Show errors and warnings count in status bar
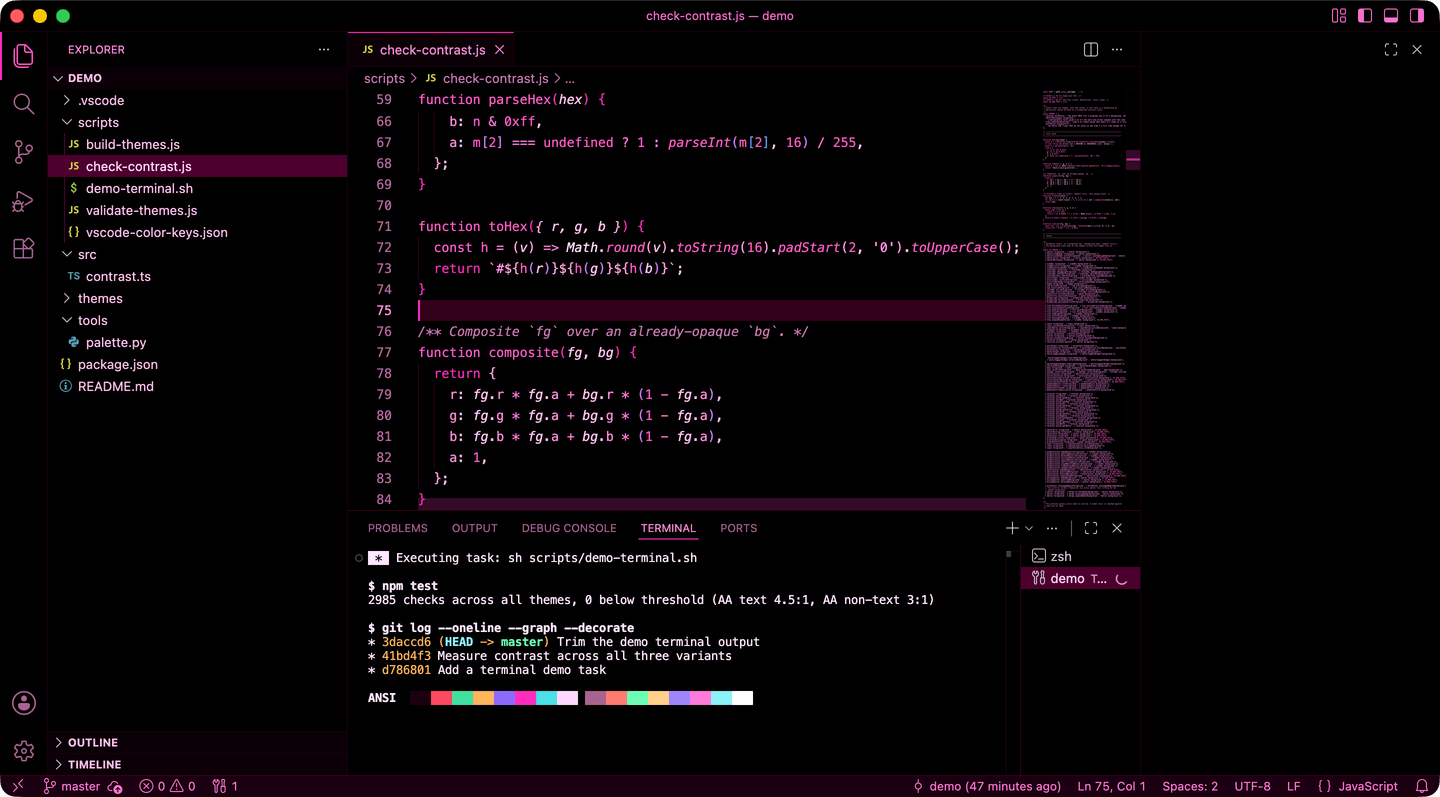 tap(167, 786)
